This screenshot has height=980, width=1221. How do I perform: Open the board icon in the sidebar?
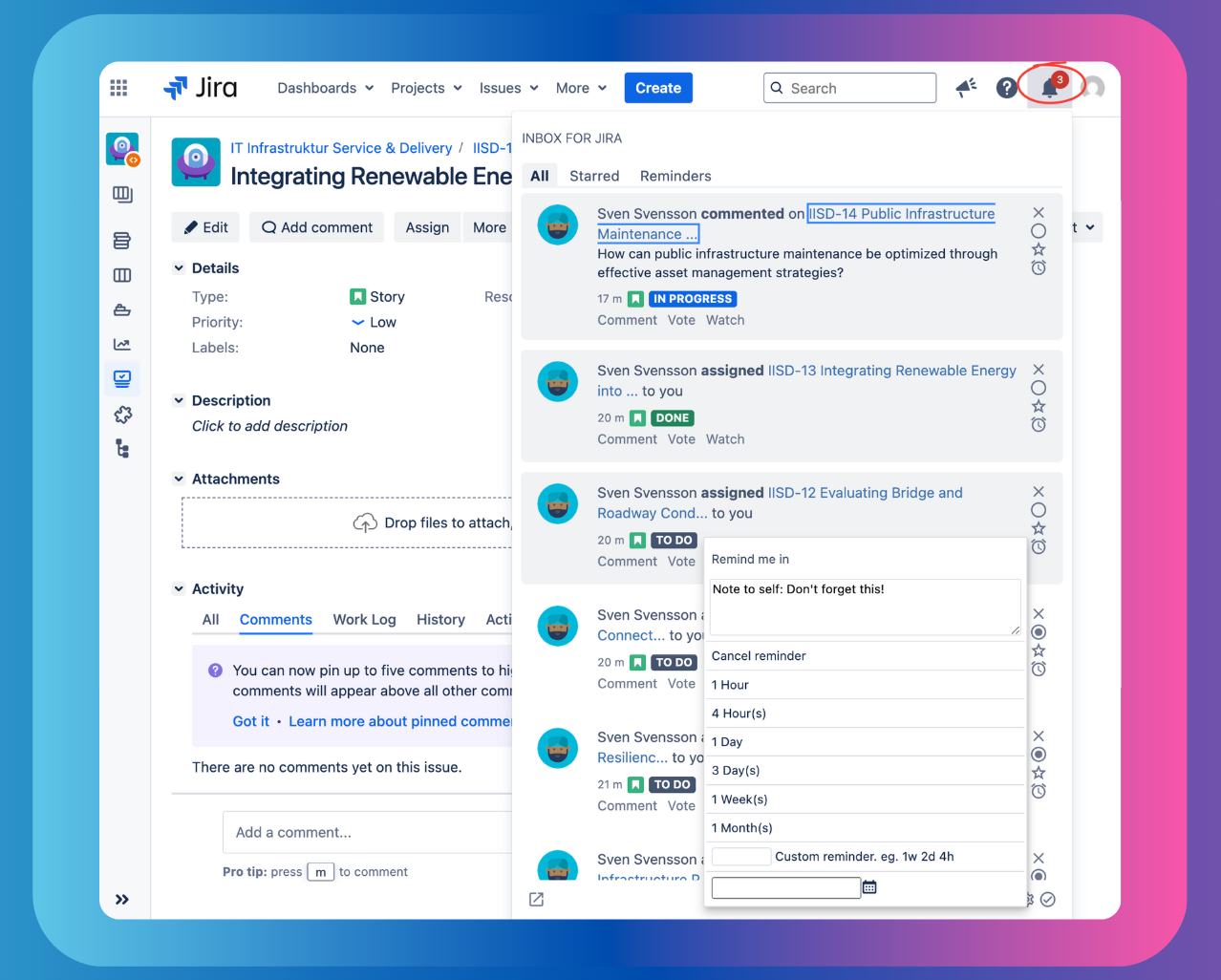coord(122,195)
